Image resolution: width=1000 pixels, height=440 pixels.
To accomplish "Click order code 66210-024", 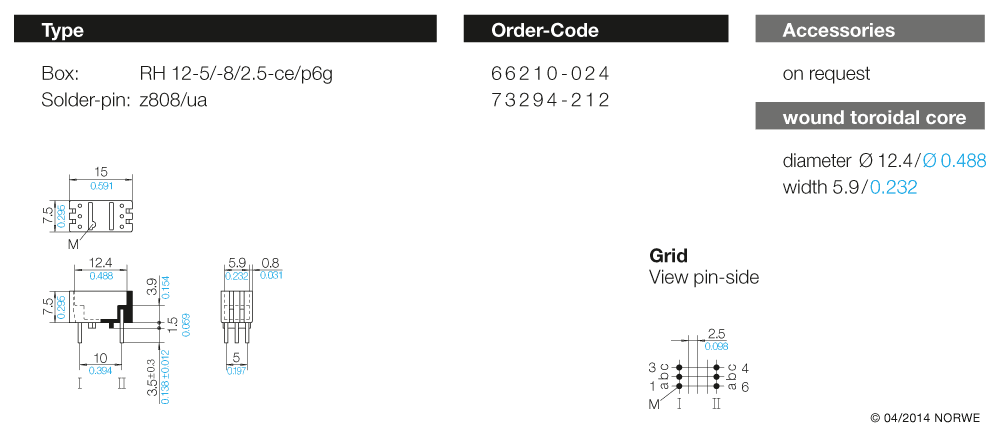I will [x=550, y=73].
